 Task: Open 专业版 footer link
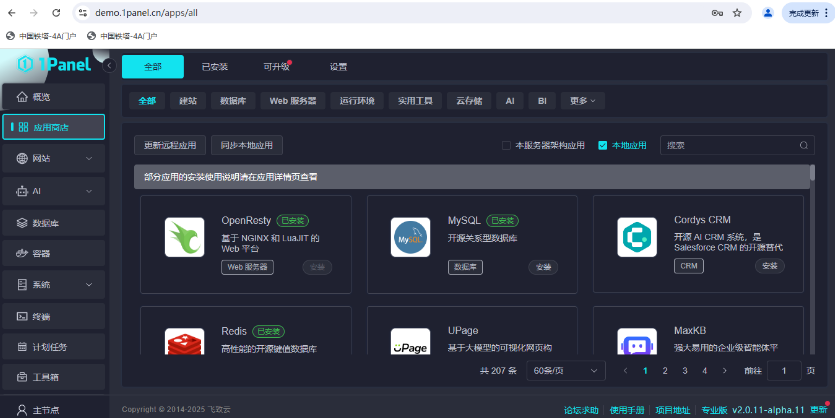coord(714,410)
